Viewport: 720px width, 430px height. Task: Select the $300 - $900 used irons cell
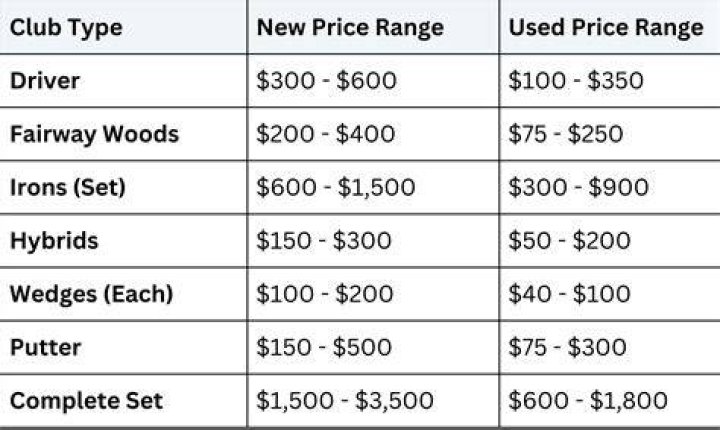579,188
